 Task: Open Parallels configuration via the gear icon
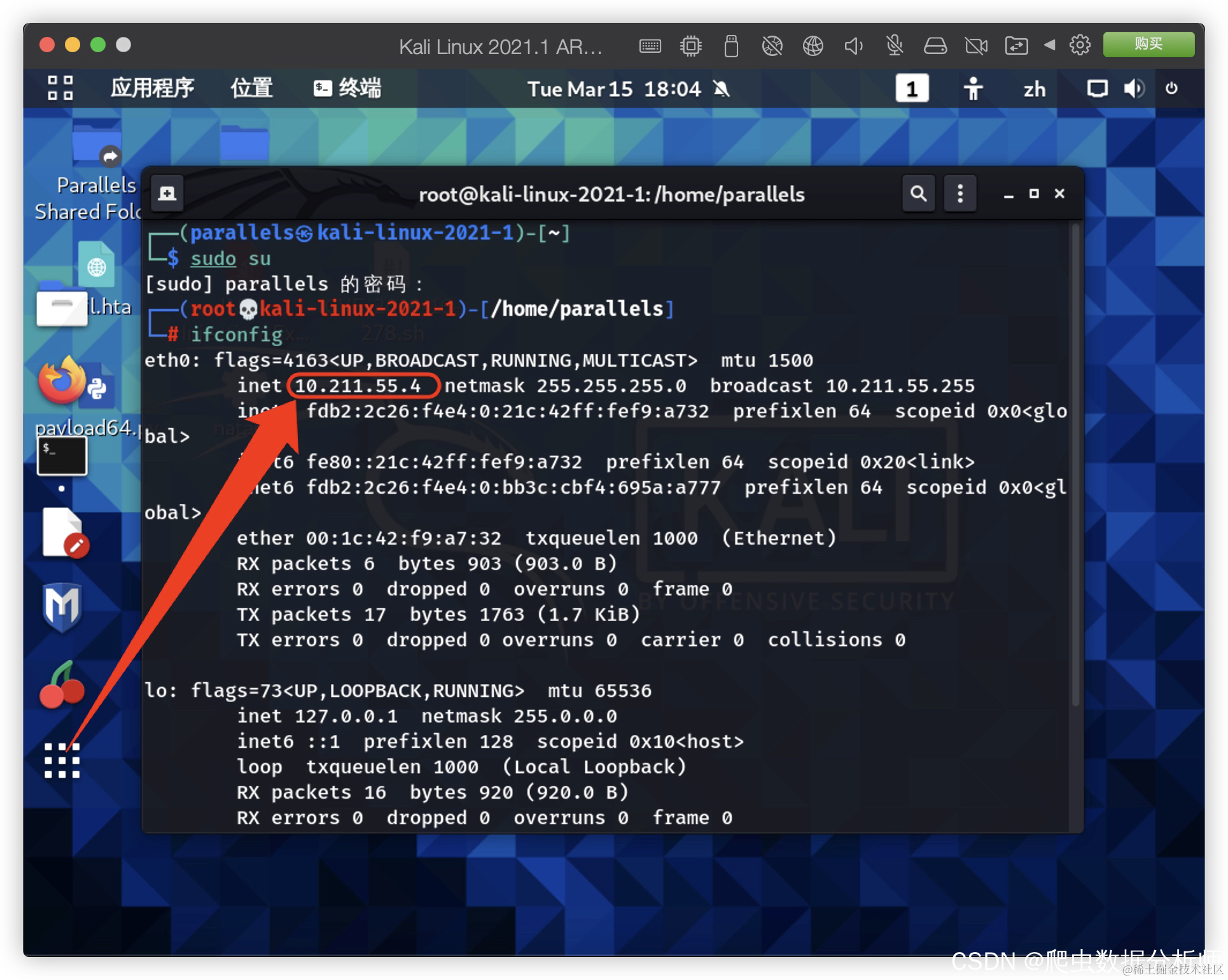(1080, 45)
